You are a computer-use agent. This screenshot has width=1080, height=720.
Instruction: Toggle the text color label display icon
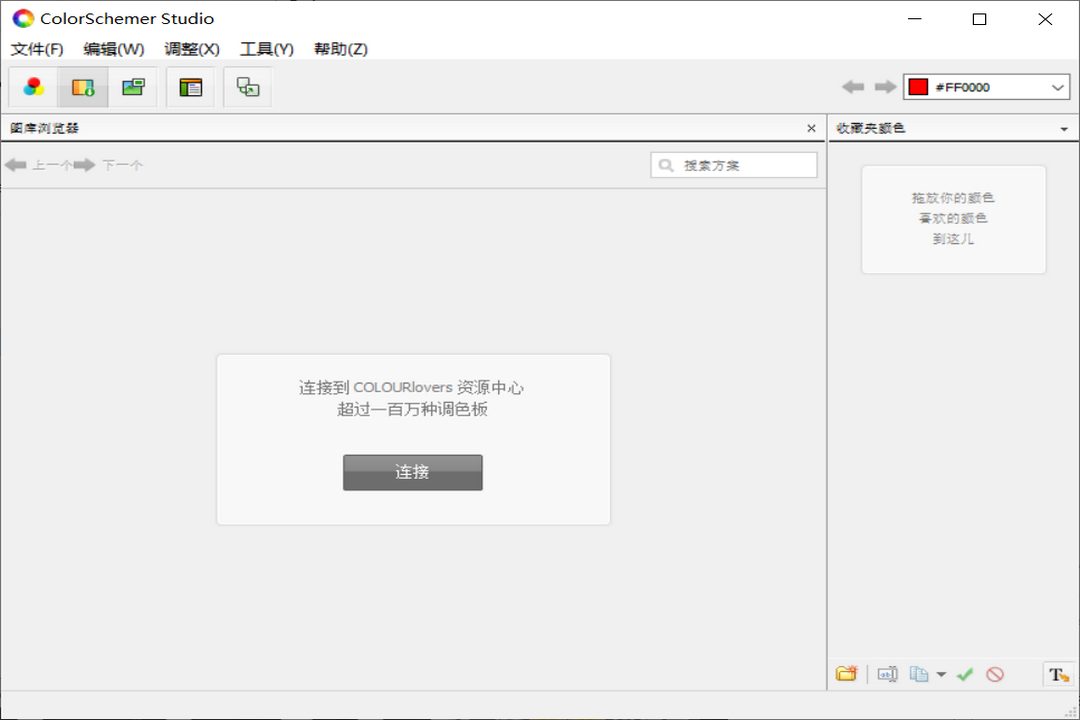(1057, 674)
